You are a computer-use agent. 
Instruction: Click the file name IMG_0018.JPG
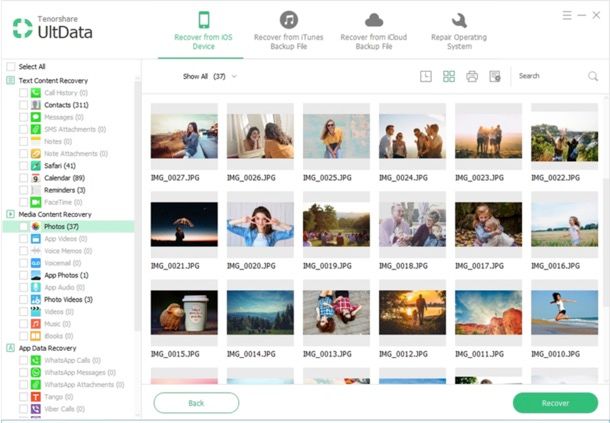pos(403,266)
